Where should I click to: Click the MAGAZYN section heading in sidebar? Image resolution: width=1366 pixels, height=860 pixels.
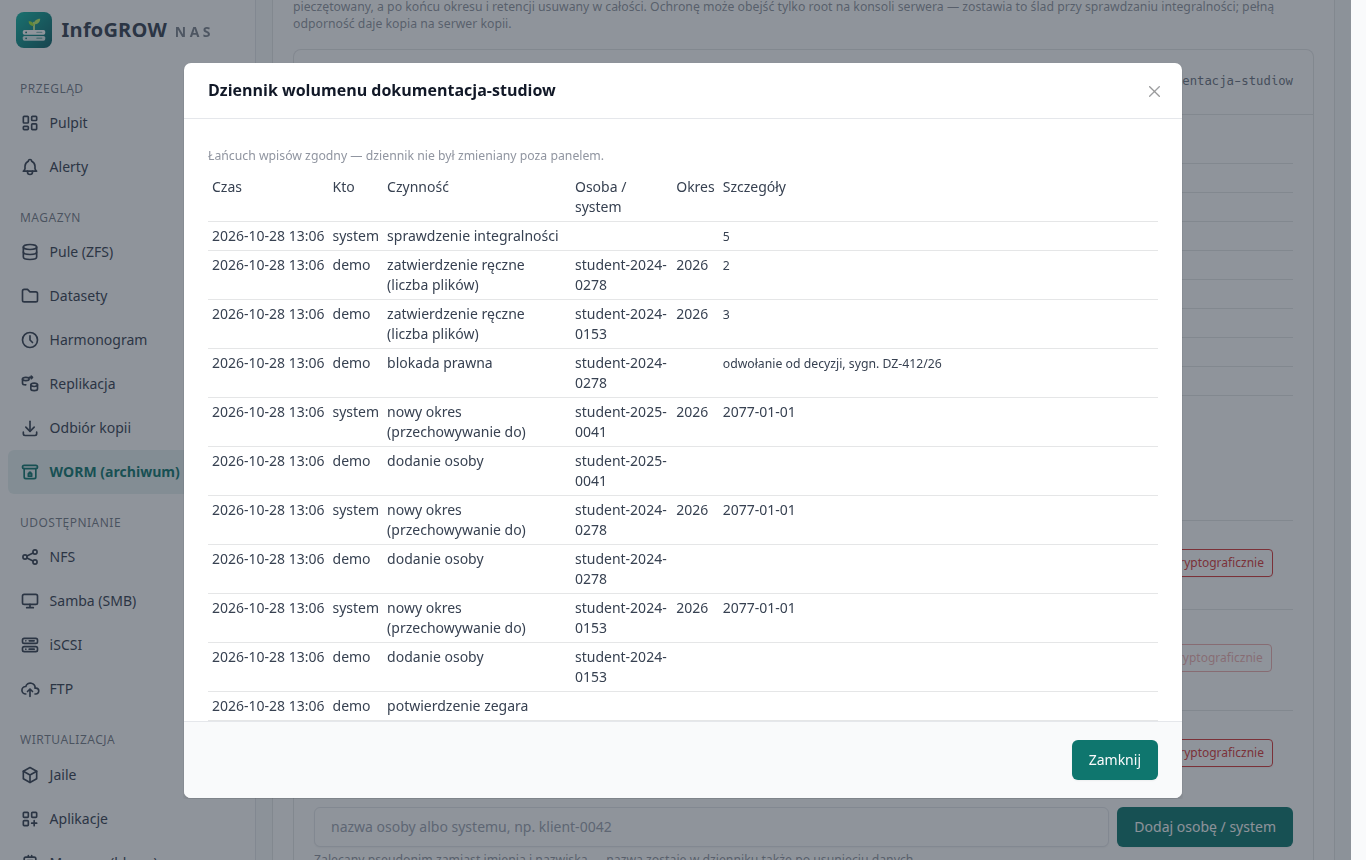tap(50, 217)
